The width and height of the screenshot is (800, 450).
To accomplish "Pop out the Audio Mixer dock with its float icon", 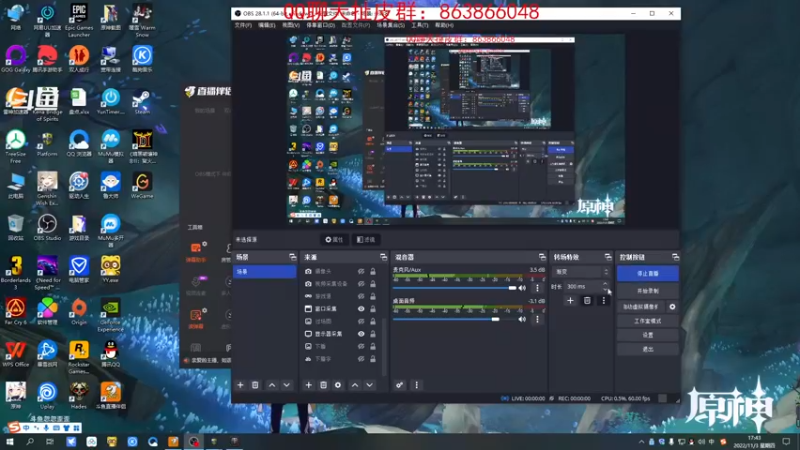I will (x=542, y=257).
